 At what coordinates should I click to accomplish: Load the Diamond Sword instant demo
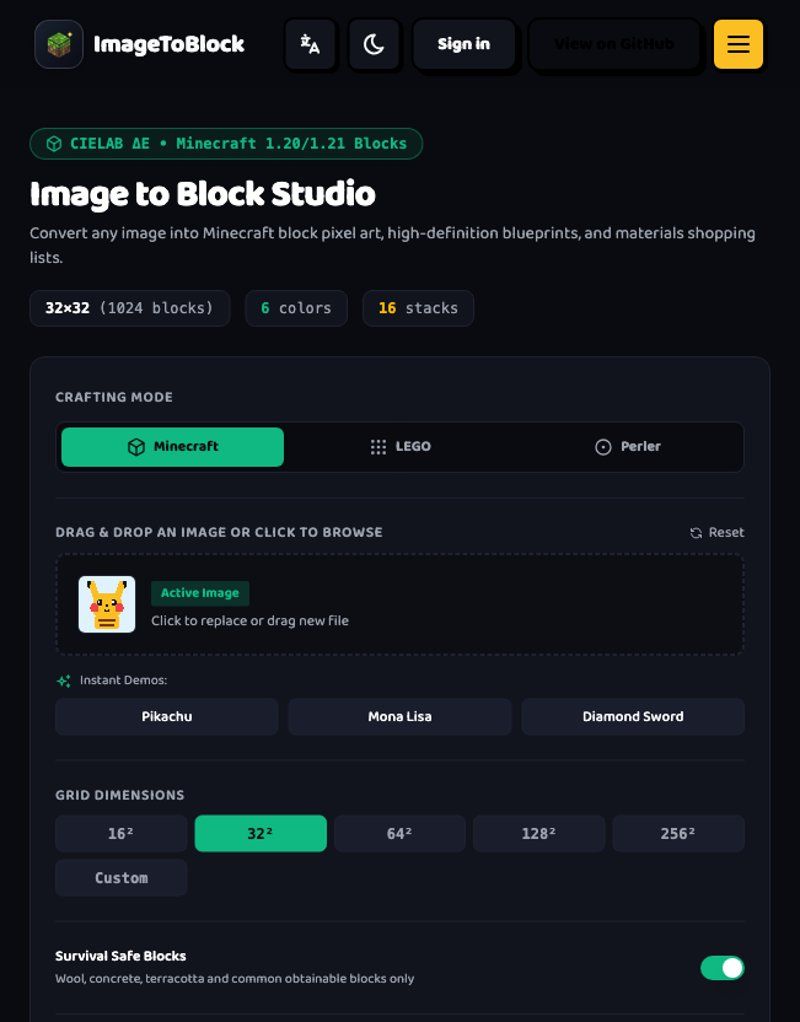[632, 716]
